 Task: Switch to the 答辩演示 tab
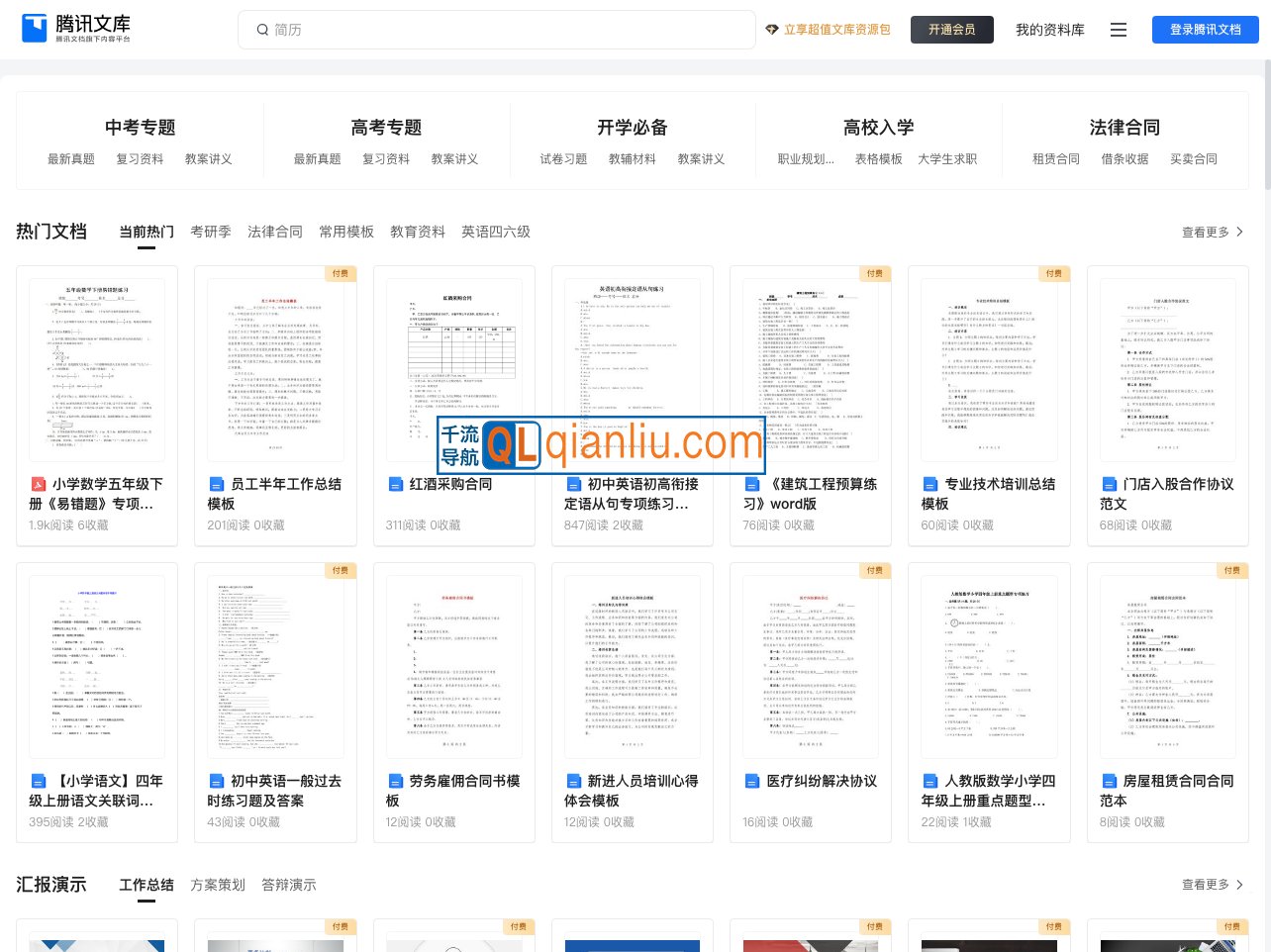(x=288, y=885)
